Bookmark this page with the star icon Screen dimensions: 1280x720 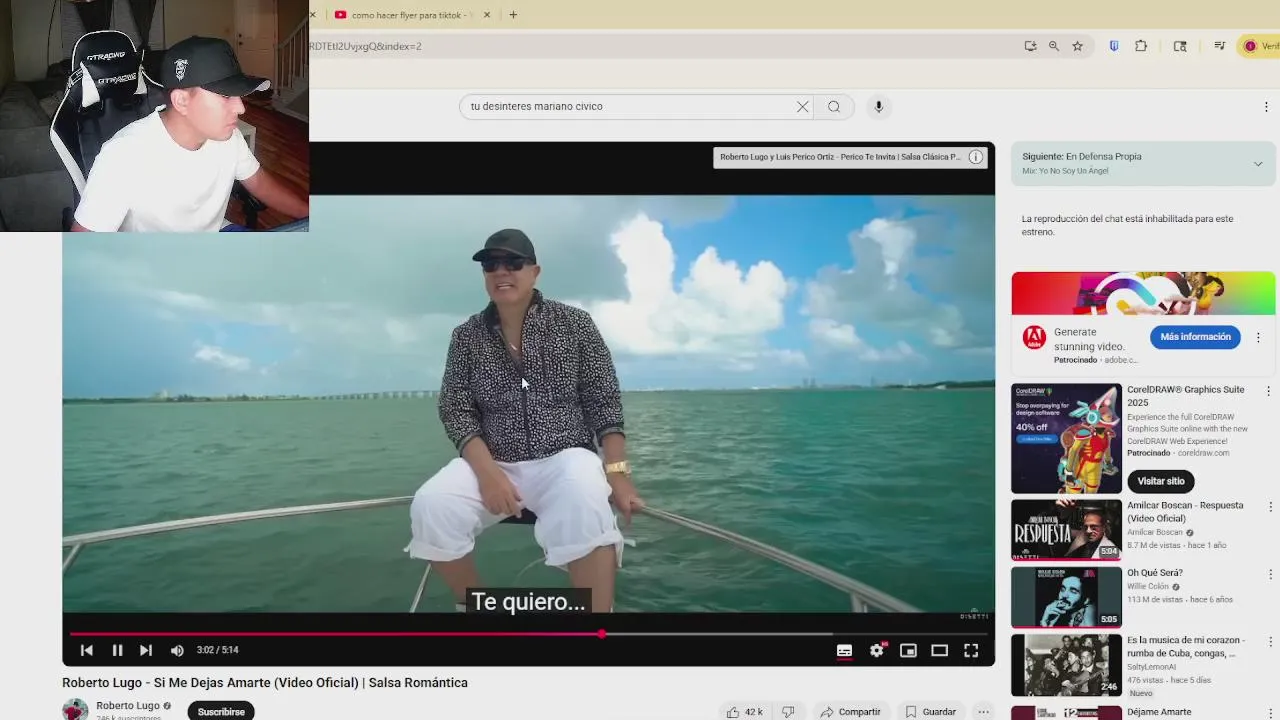click(x=1077, y=46)
